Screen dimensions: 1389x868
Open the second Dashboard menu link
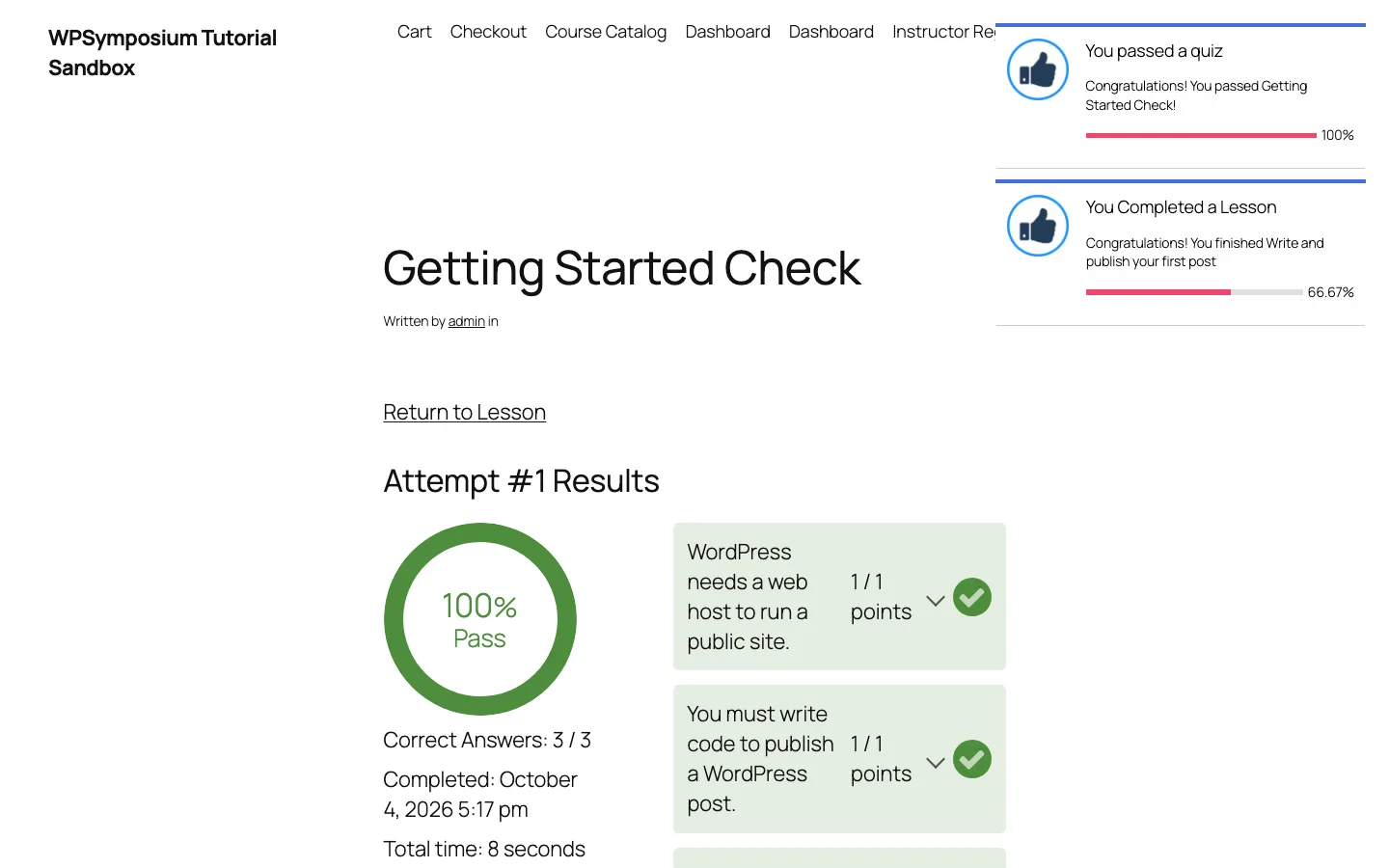coord(831,32)
